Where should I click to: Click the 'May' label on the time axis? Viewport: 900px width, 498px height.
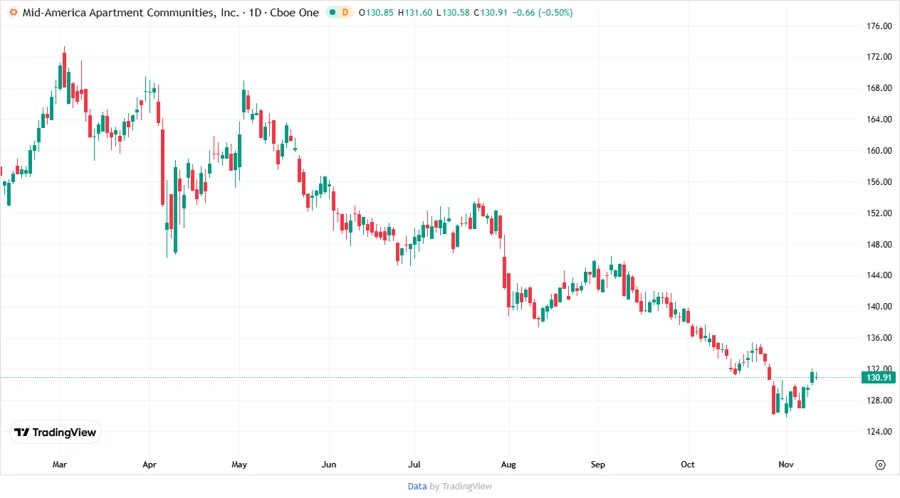point(239,464)
